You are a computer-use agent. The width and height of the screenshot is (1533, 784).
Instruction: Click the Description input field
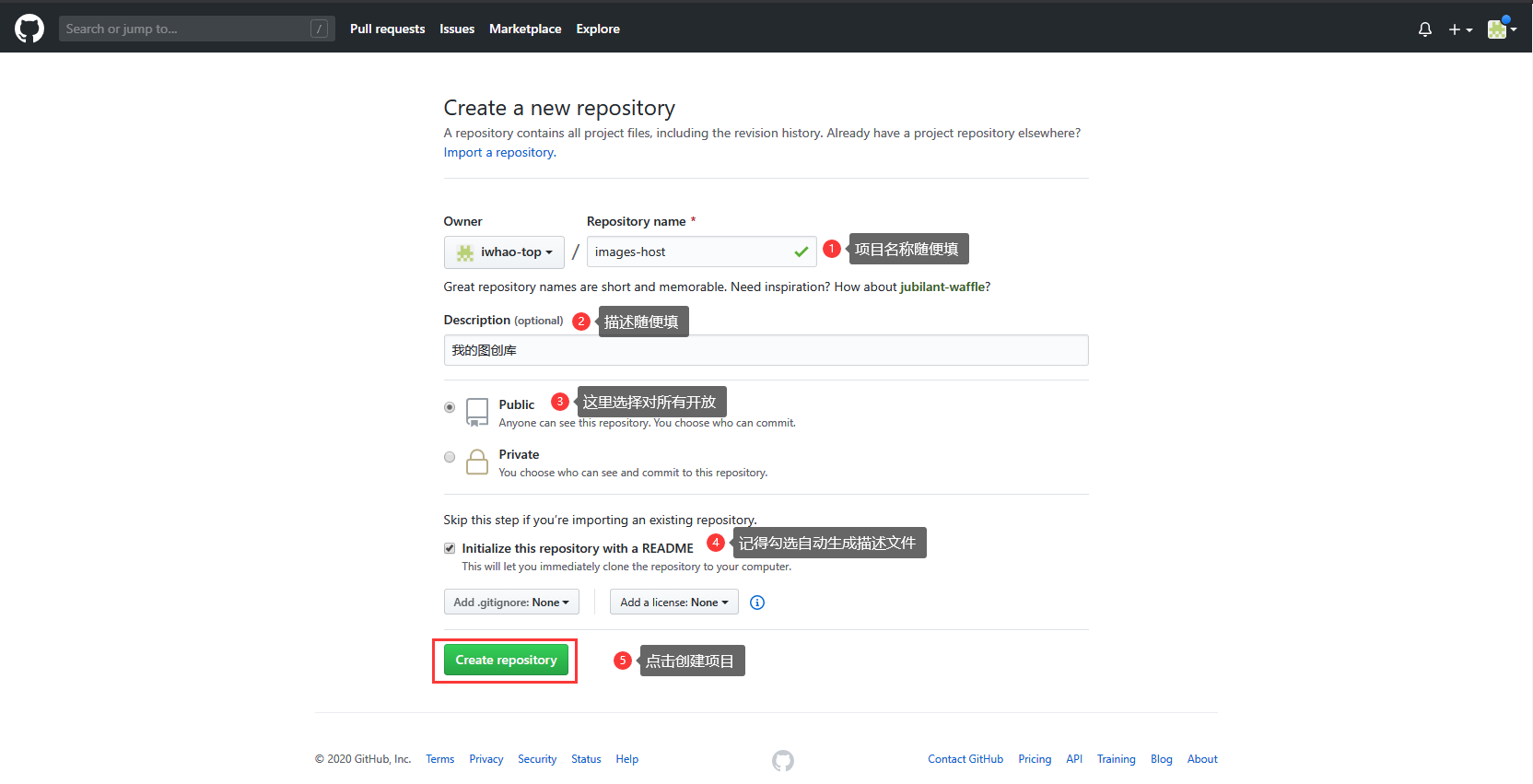point(766,350)
